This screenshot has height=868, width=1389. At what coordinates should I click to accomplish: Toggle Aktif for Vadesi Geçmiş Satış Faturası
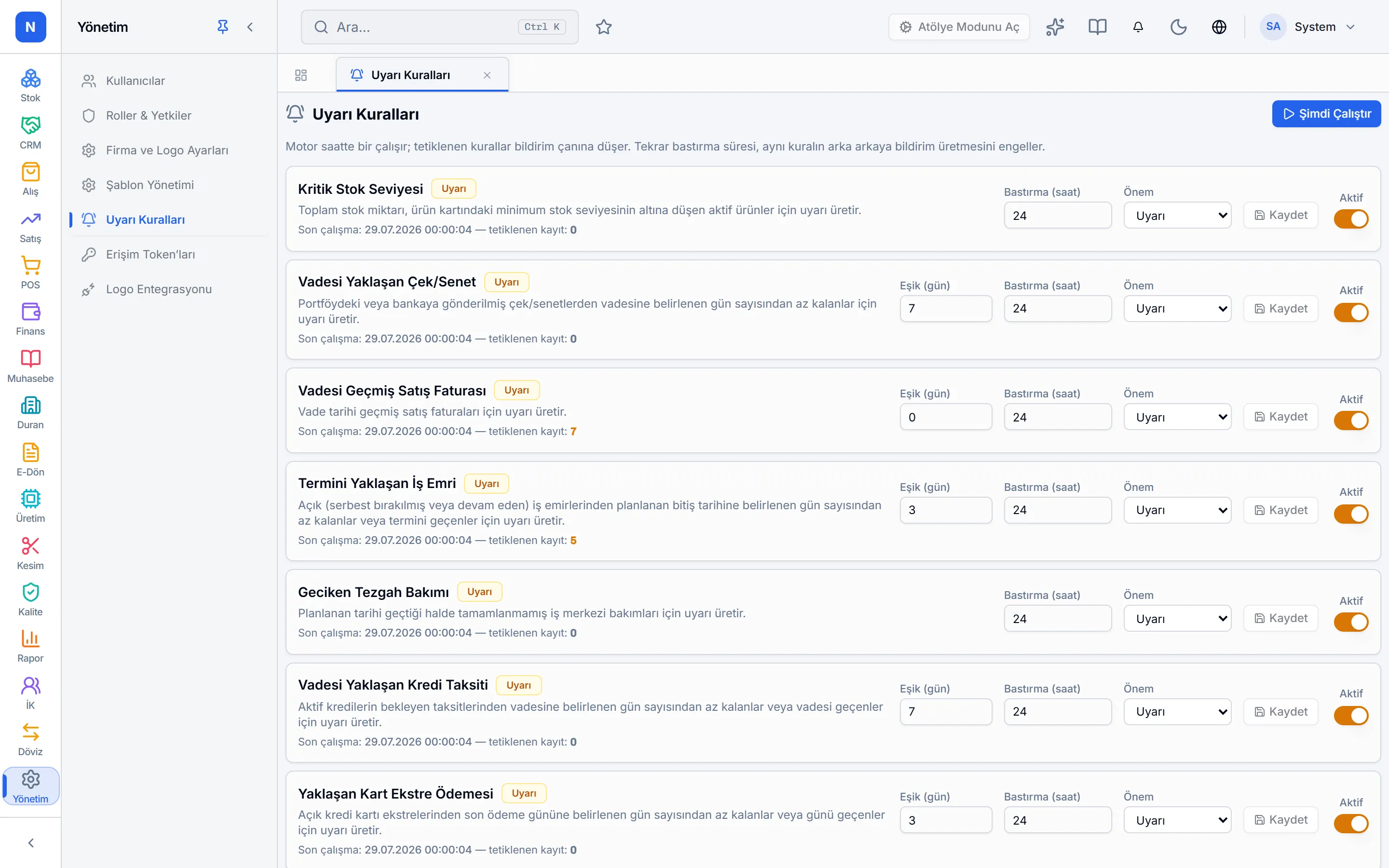(1350, 420)
